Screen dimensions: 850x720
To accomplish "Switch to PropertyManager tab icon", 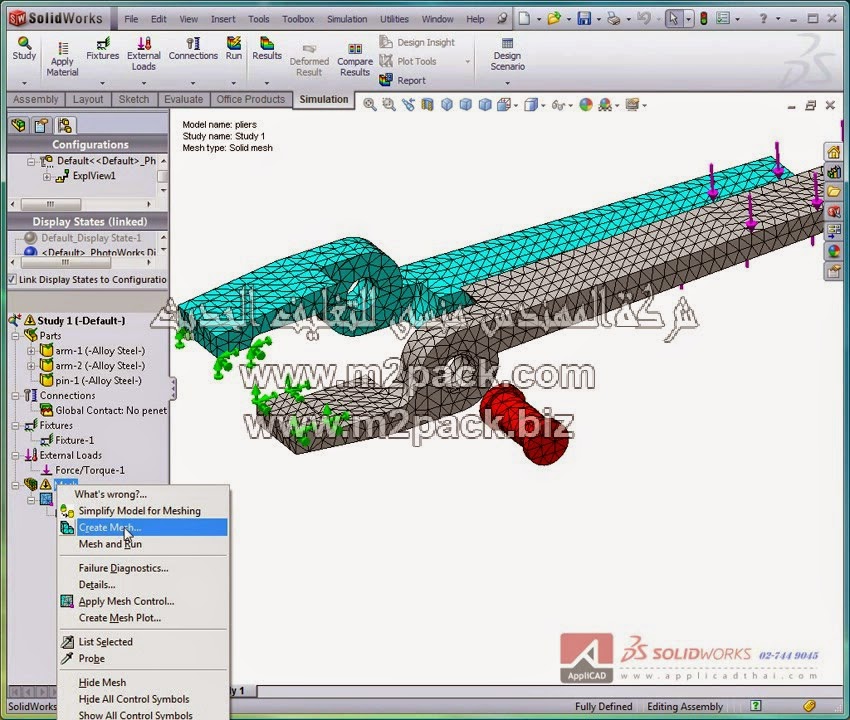I will (41, 126).
